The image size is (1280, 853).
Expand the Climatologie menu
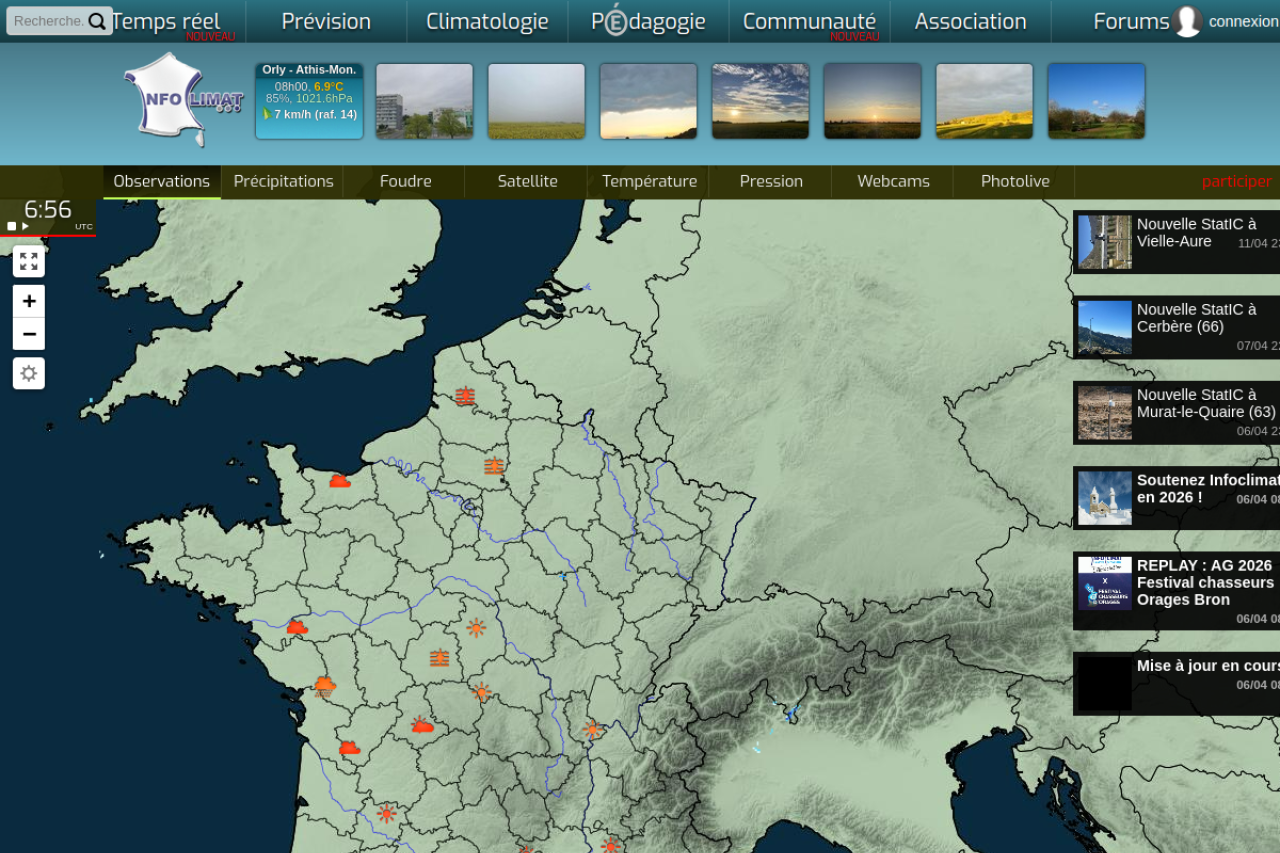[x=487, y=21]
